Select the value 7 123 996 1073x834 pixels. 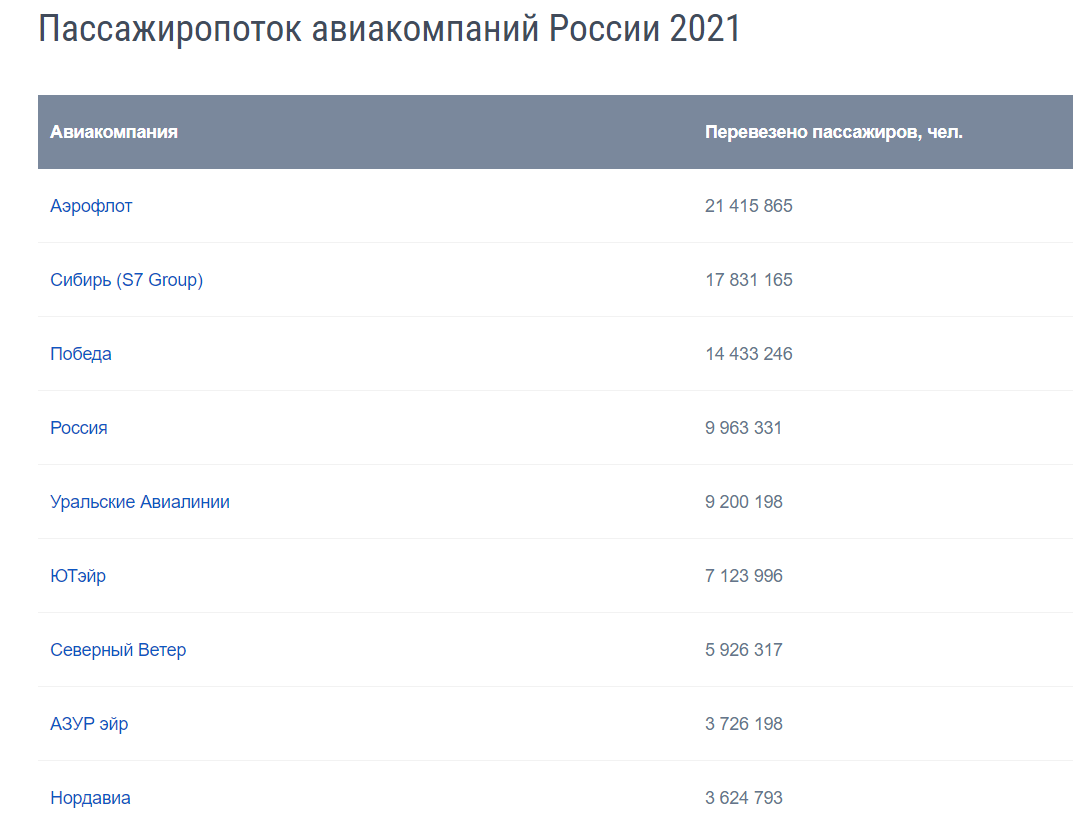pos(744,575)
